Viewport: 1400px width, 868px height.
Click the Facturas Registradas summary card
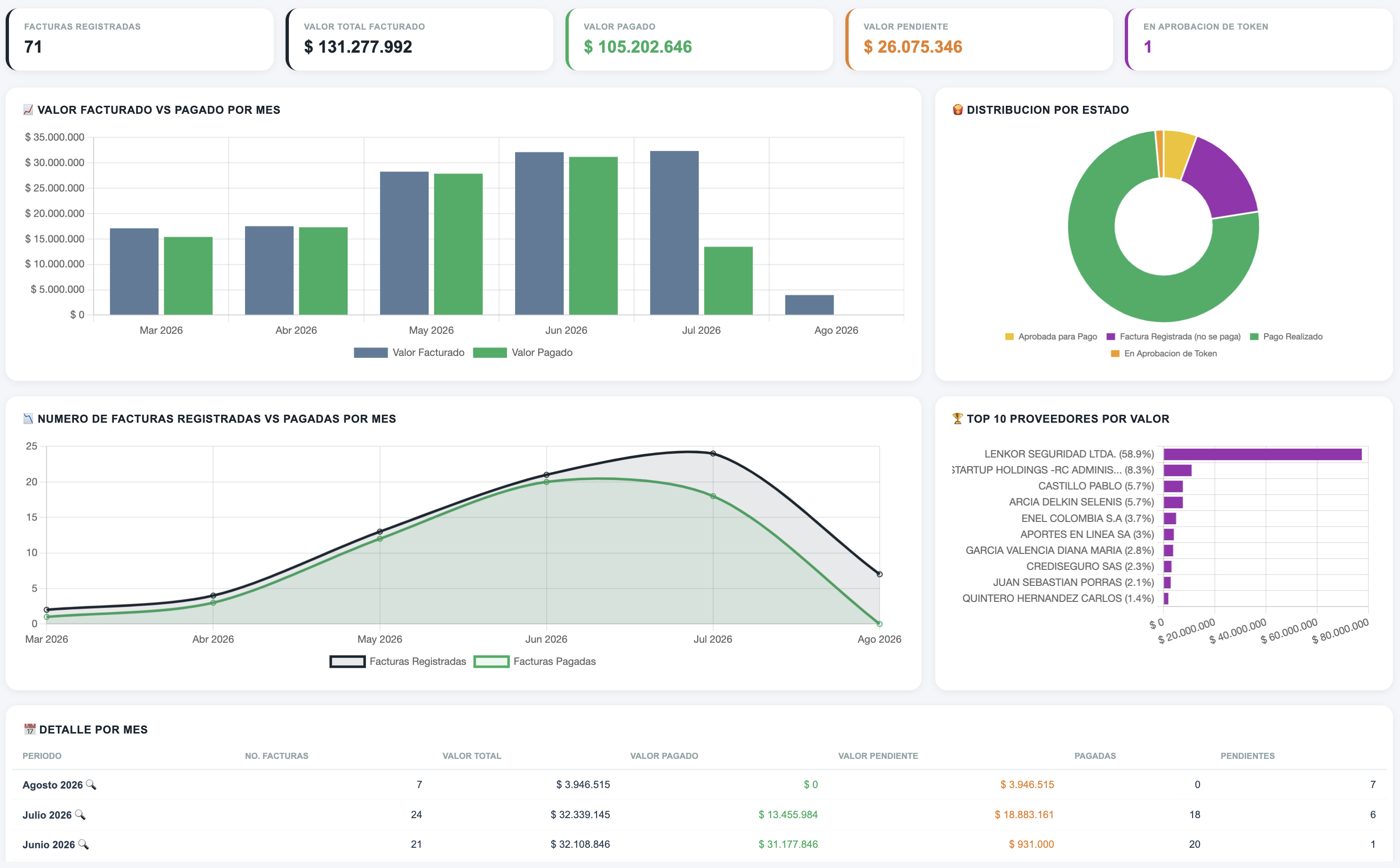coord(140,39)
